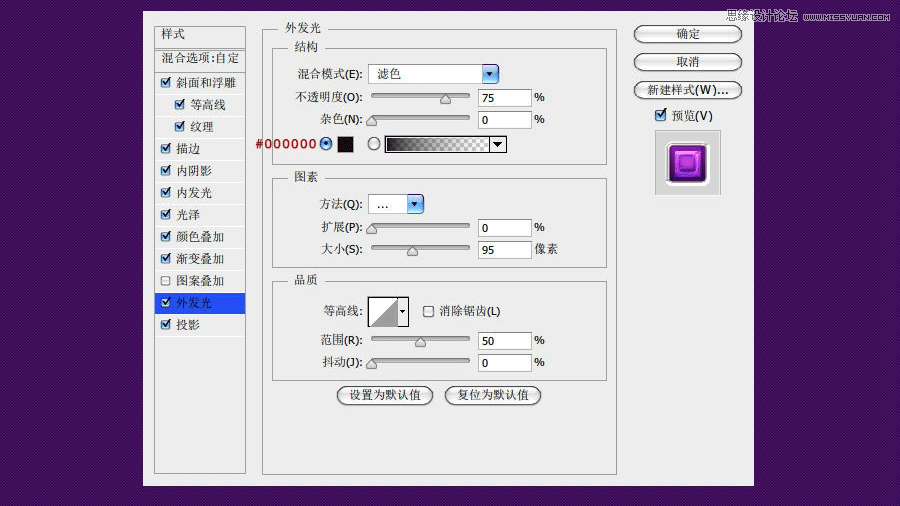Click the 不透明度 value field showing 75
Image resolution: width=900 pixels, height=506 pixels.
pyautogui.click(x=505, y=98)
